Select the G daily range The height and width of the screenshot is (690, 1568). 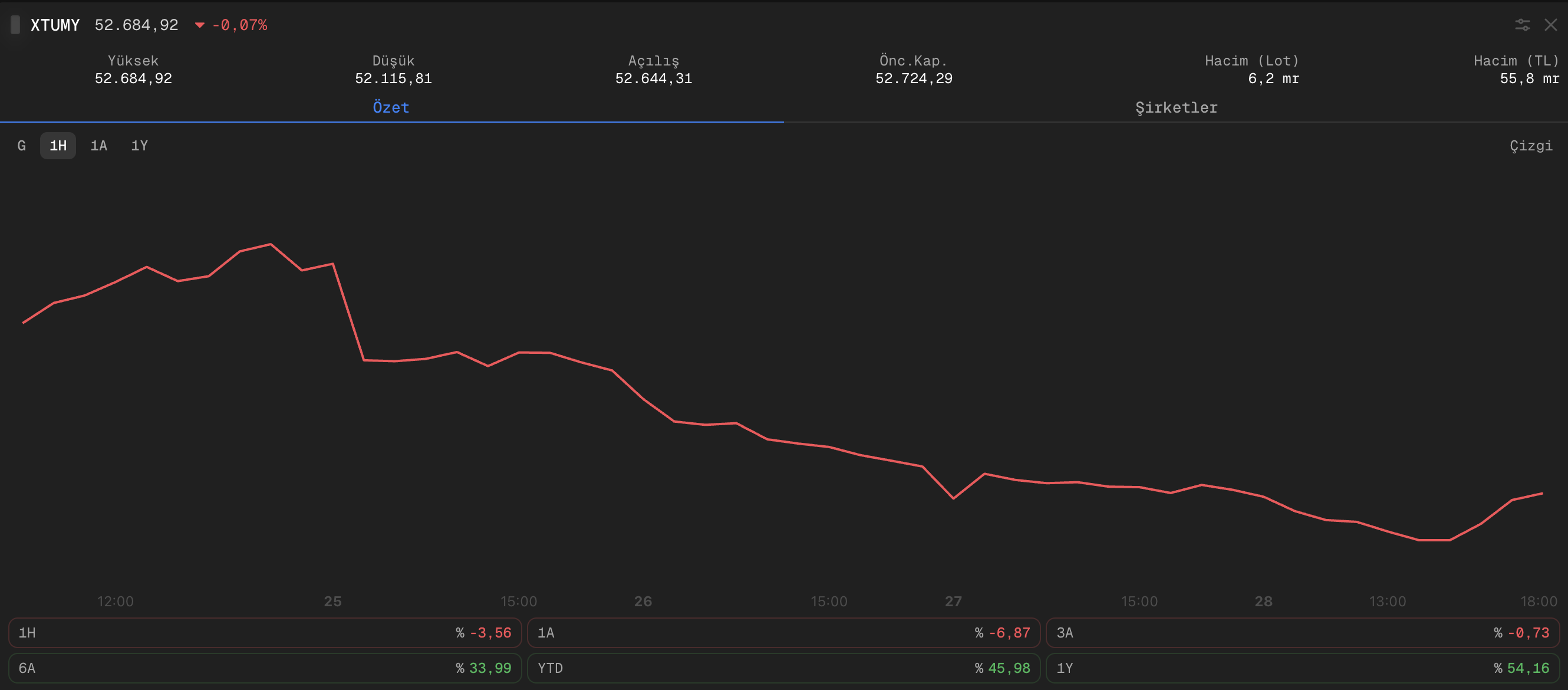(x=21, y=146)
